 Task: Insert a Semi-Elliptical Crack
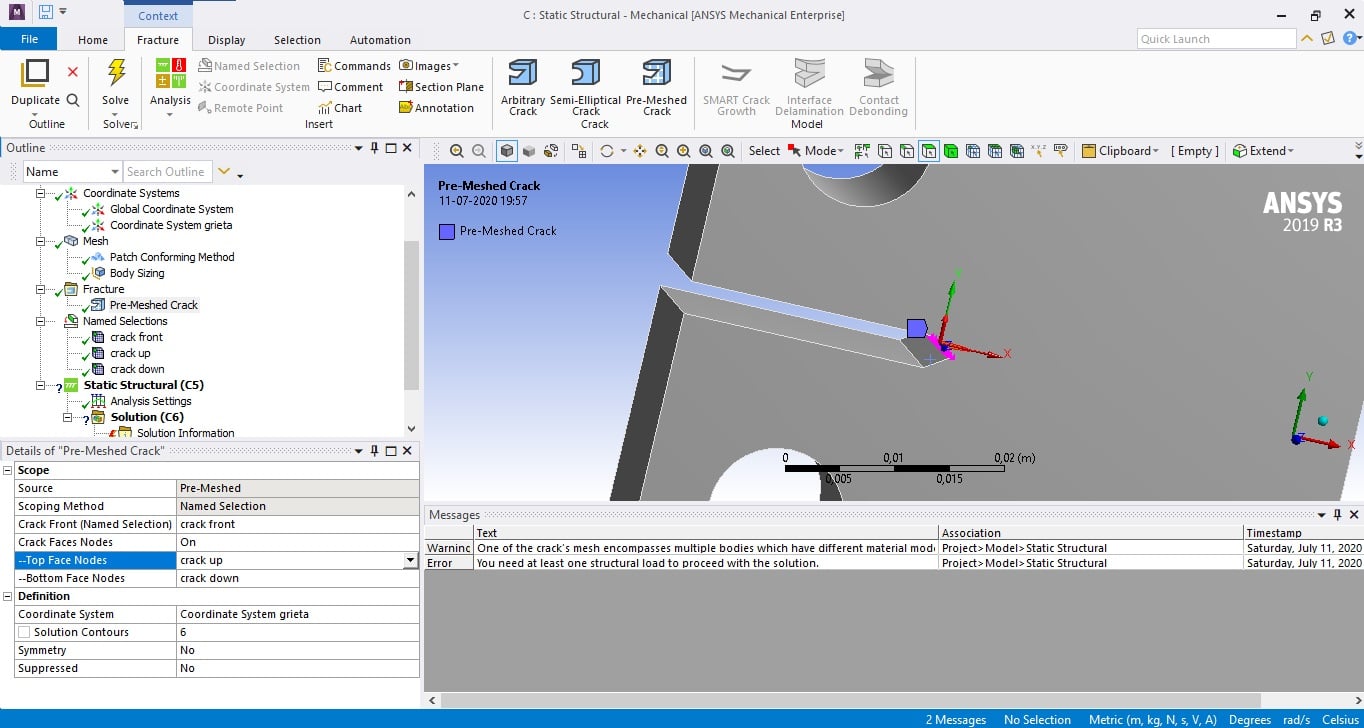click(x=586, y=87)
